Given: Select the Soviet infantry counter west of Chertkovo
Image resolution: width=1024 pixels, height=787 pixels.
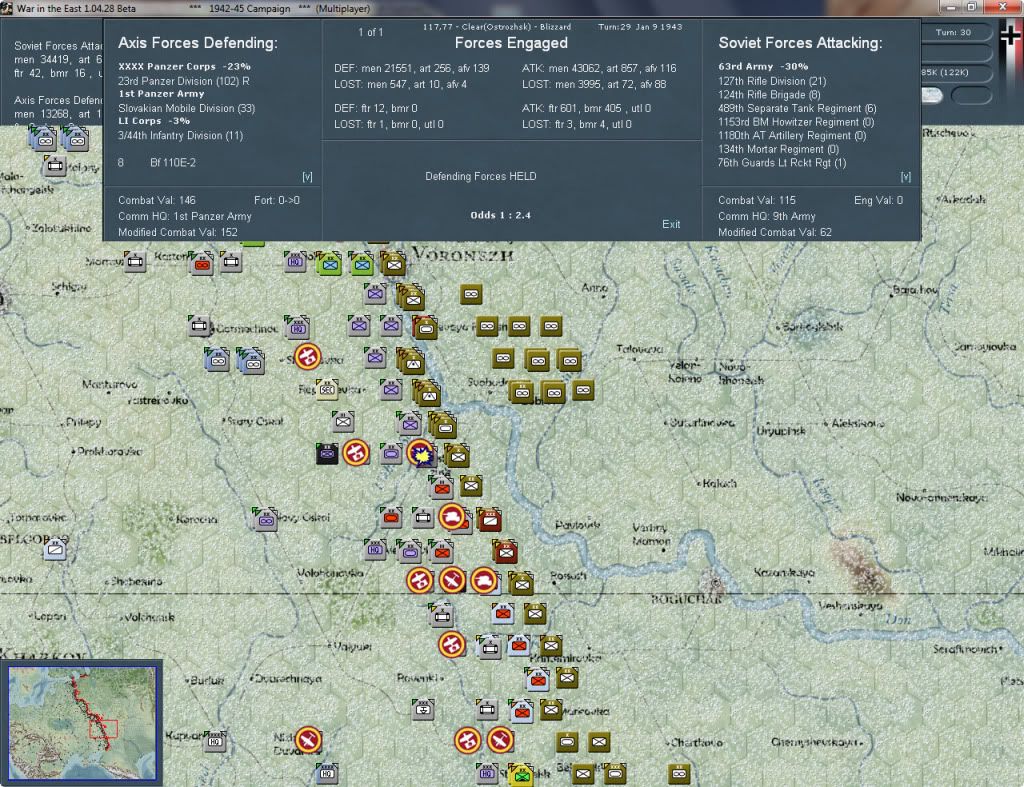Looking at the screenshot, I should point(599,742).
